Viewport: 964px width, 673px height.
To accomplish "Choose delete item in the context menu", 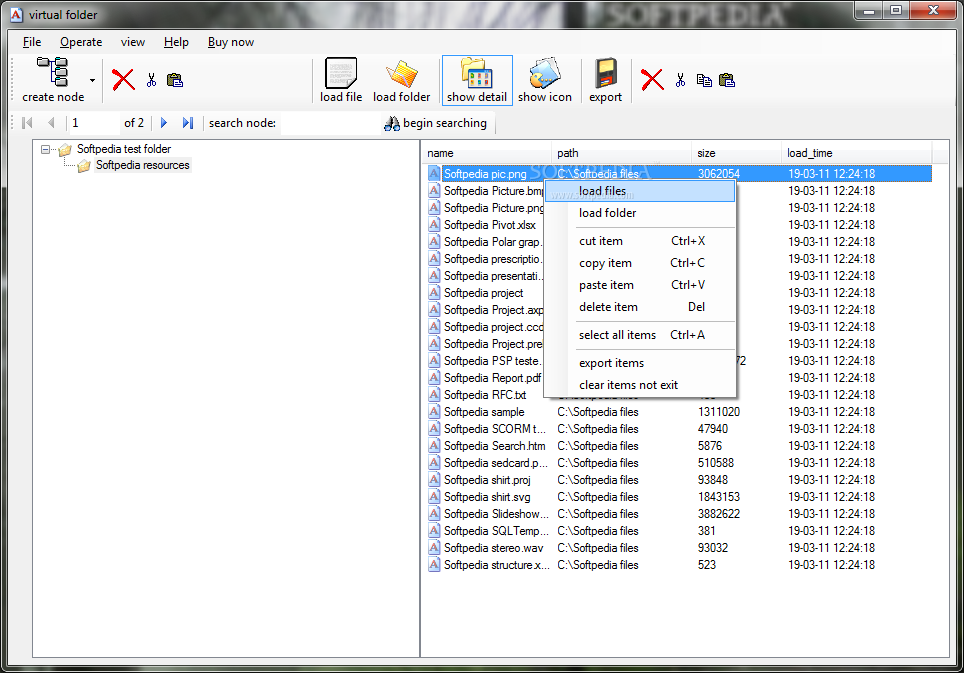I will click(x=640, y=307).
